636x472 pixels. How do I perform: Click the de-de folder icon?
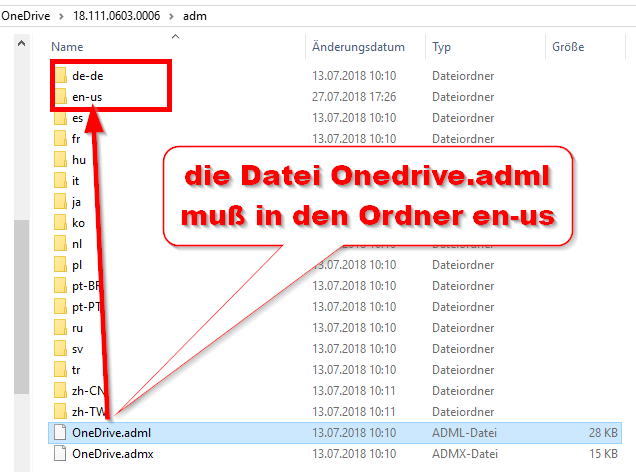(60, 76)
